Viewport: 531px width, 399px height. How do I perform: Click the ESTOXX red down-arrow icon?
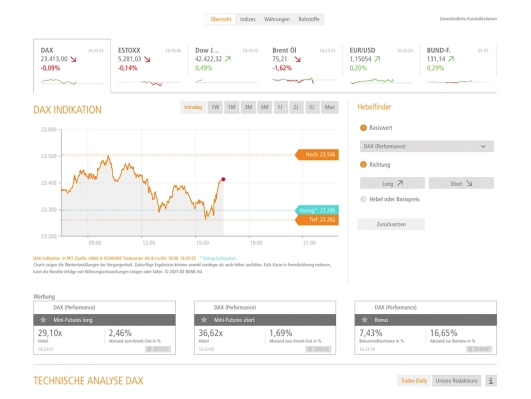click(x=147, y=59)
